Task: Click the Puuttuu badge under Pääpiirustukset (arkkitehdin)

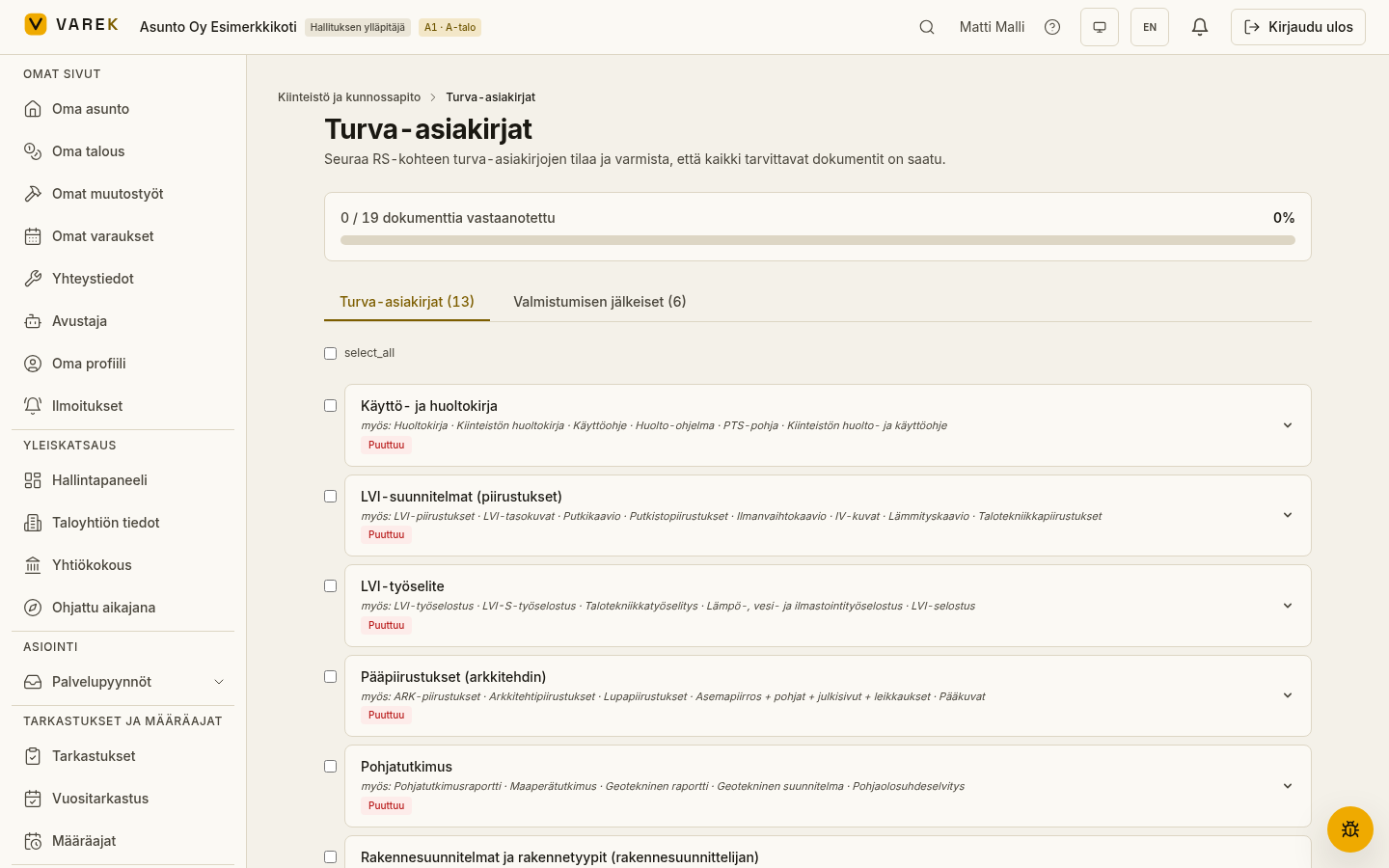Action: (386, 715)
